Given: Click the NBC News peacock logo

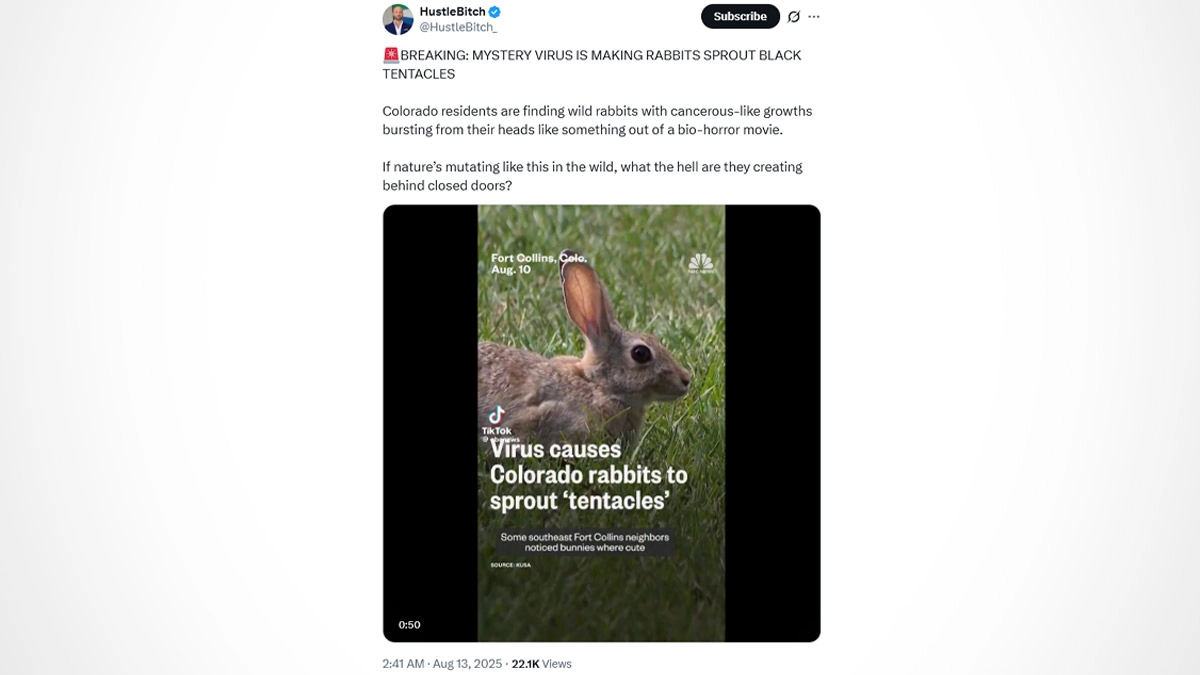Looking at the screenshot, I should coord(701,263).
